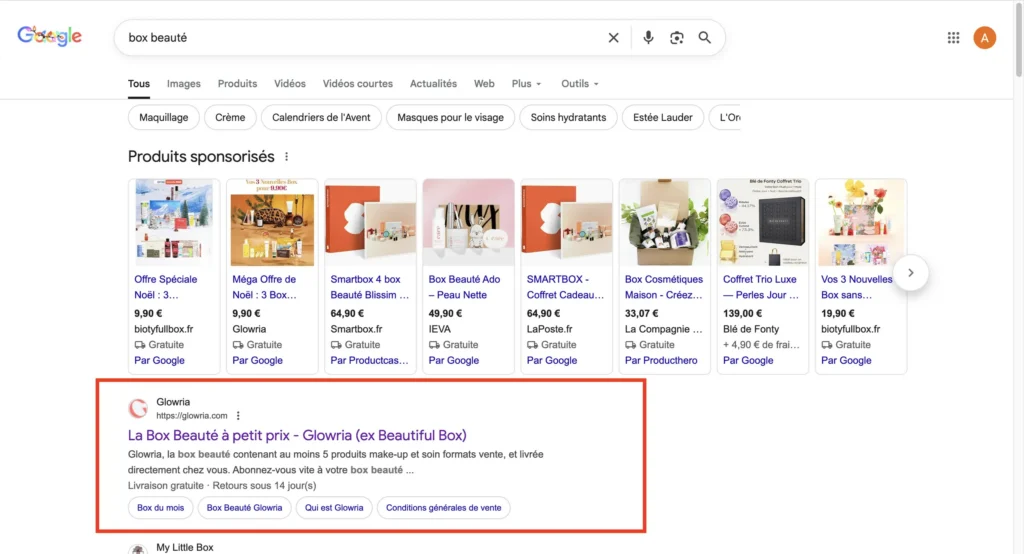Open sponsored products three-dot menu
Viewport: 1024px width, 554px height.
287,157
